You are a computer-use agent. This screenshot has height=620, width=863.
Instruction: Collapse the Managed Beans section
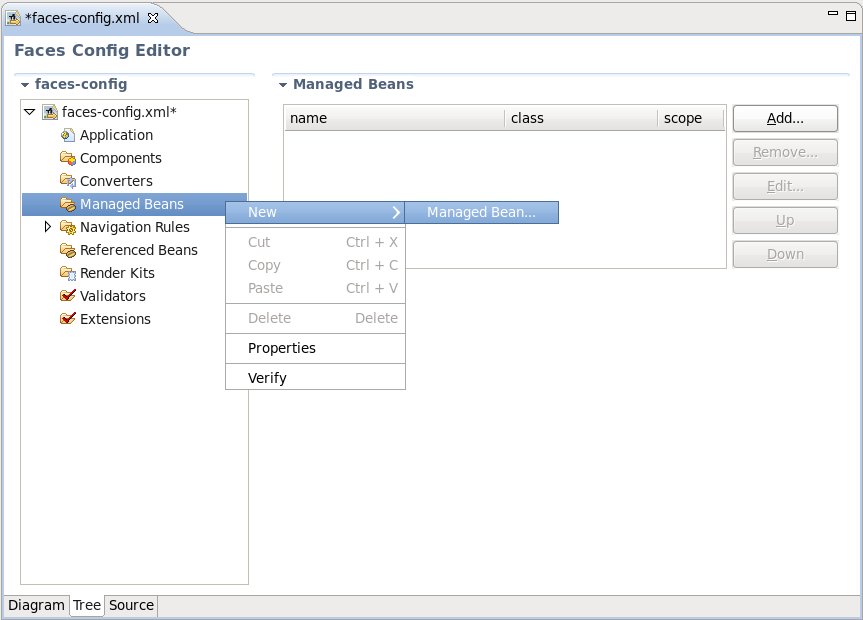click(x=283, y=85)
